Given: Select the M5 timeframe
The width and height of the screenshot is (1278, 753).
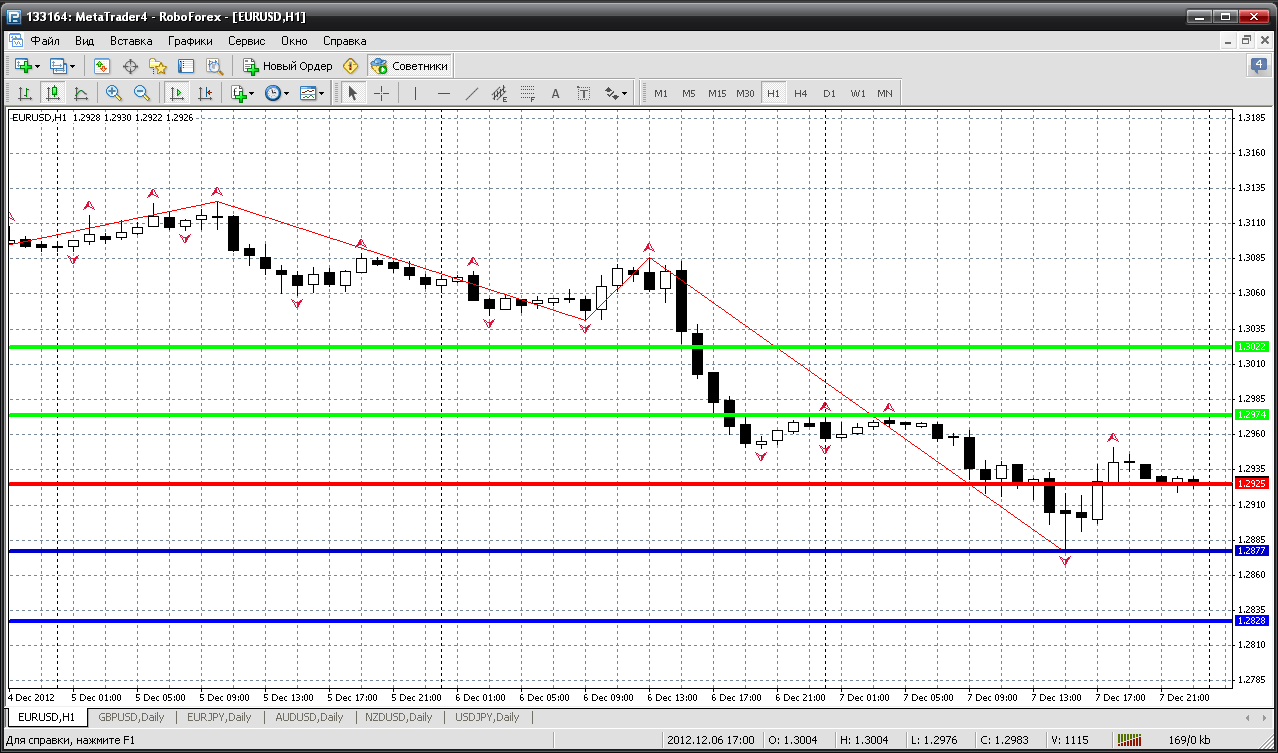Looking at the screenshot, I should click(689, 93).
